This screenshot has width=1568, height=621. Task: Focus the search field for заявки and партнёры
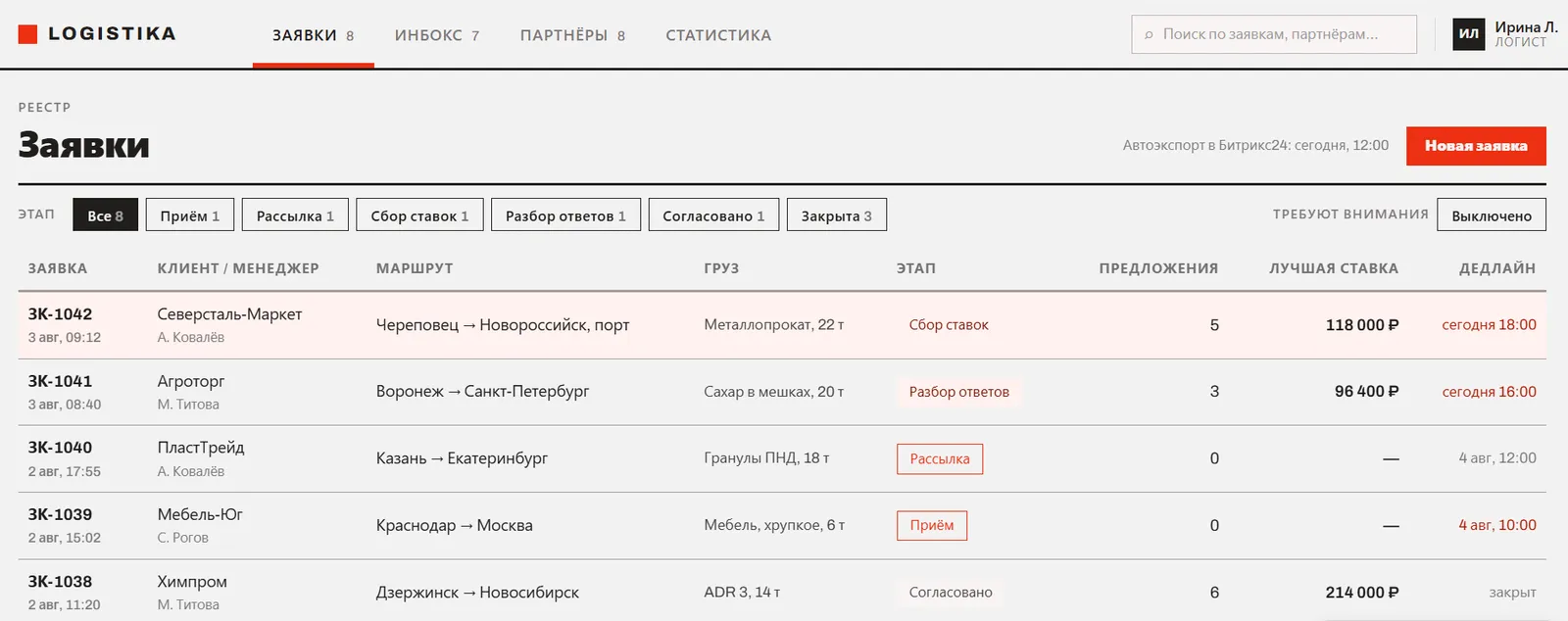[1274, 34]
